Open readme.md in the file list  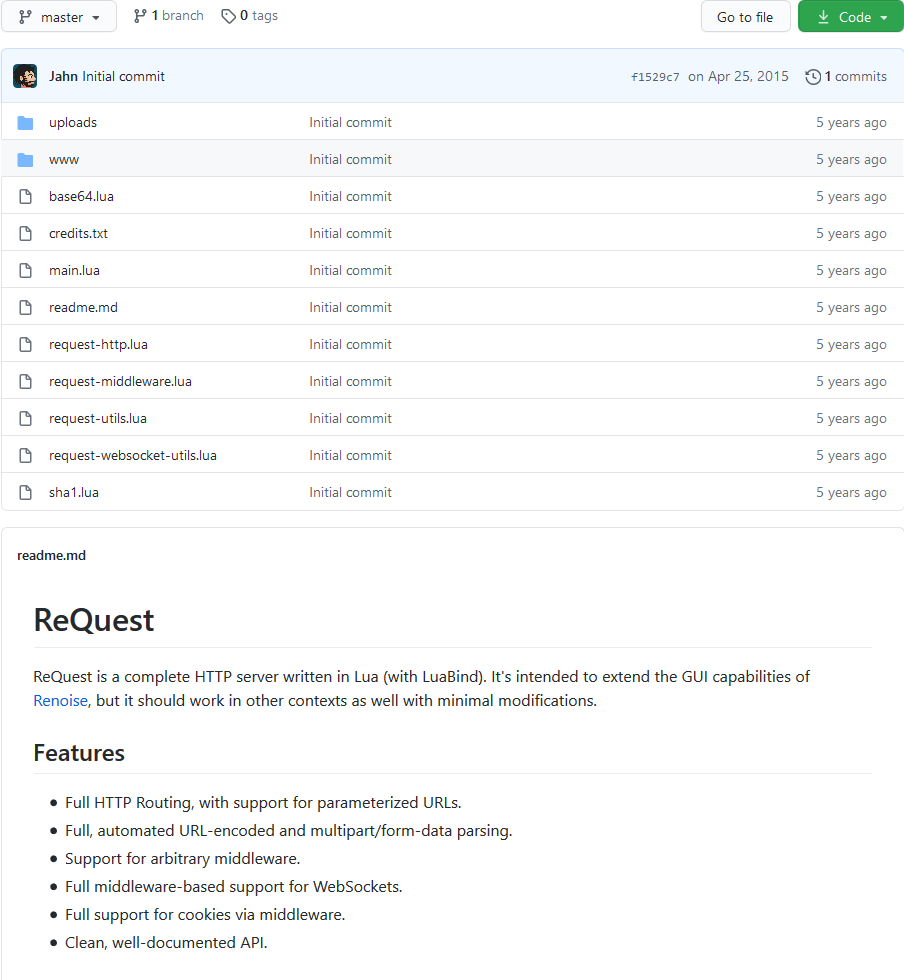click(83, 307)
